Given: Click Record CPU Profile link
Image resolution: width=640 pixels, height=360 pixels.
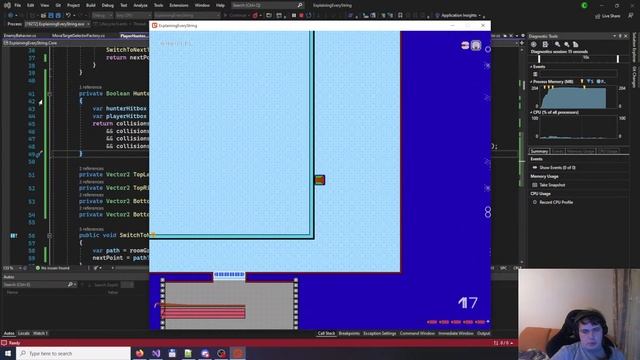Looking at the screenshot, I should pos(557,202).
